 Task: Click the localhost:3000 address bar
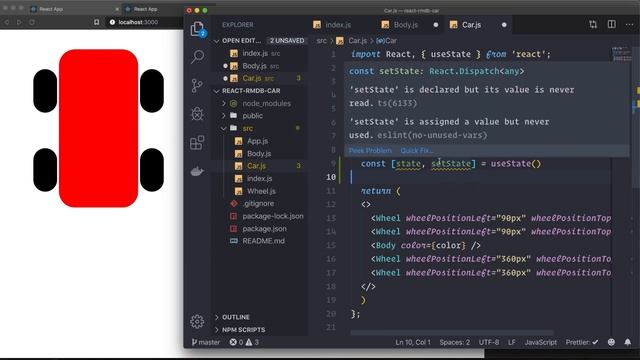[x=138, y=22]
